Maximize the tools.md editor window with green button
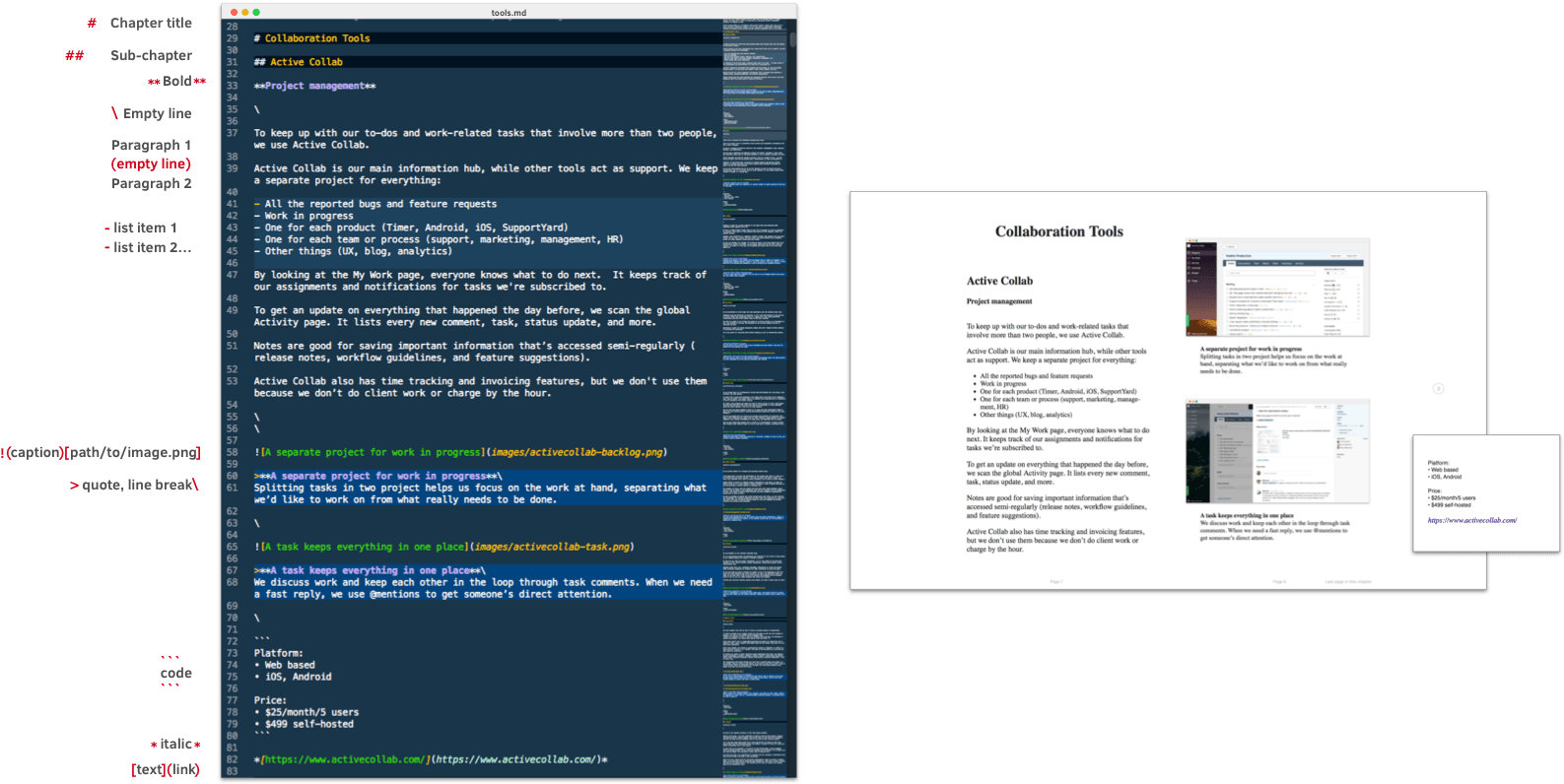Screen dimensions: 1564x784 256,12
